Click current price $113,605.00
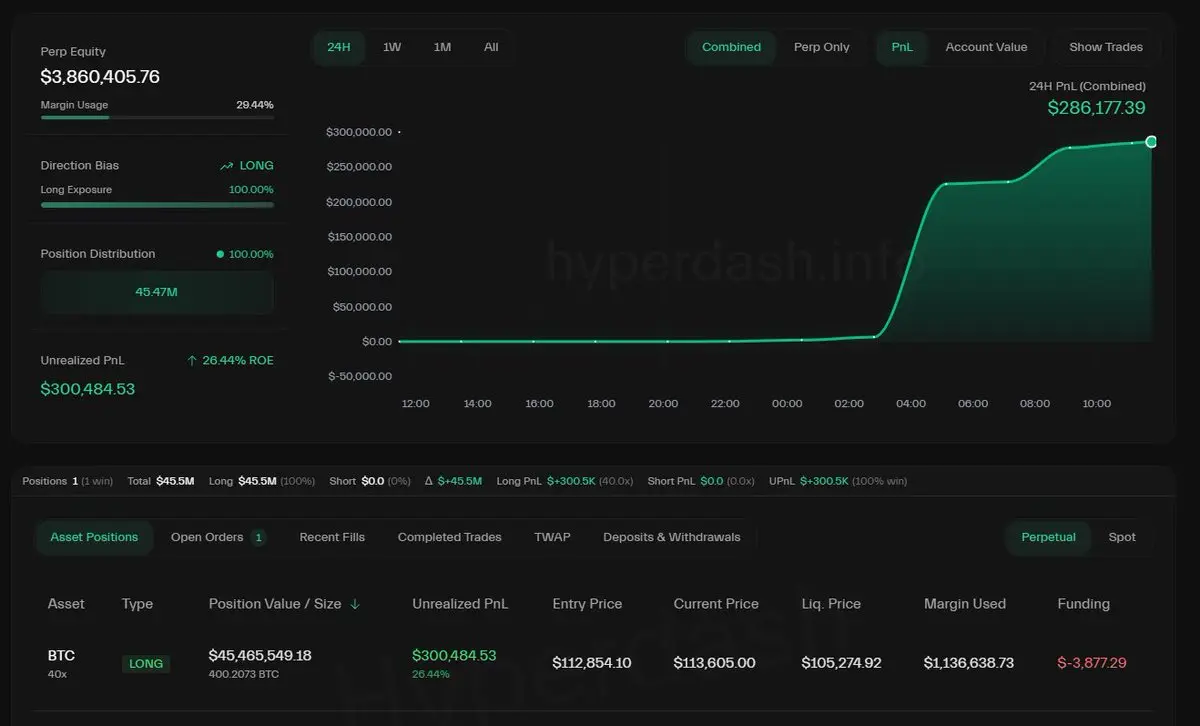 click(714, 663)
